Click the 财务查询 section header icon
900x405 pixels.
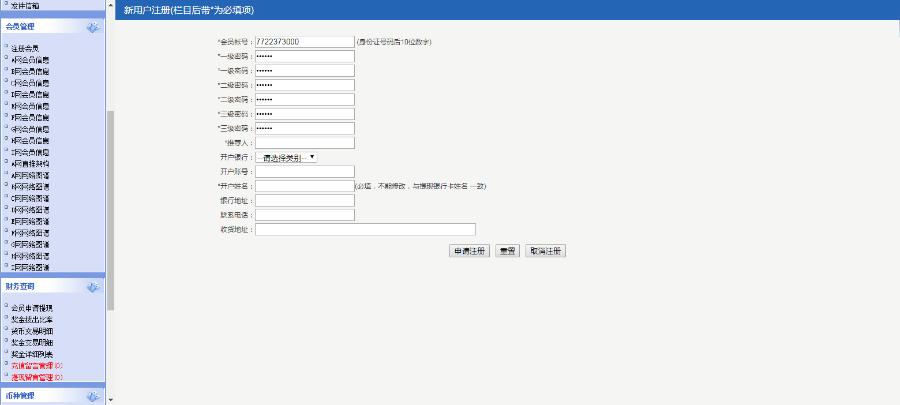point(93,286)
